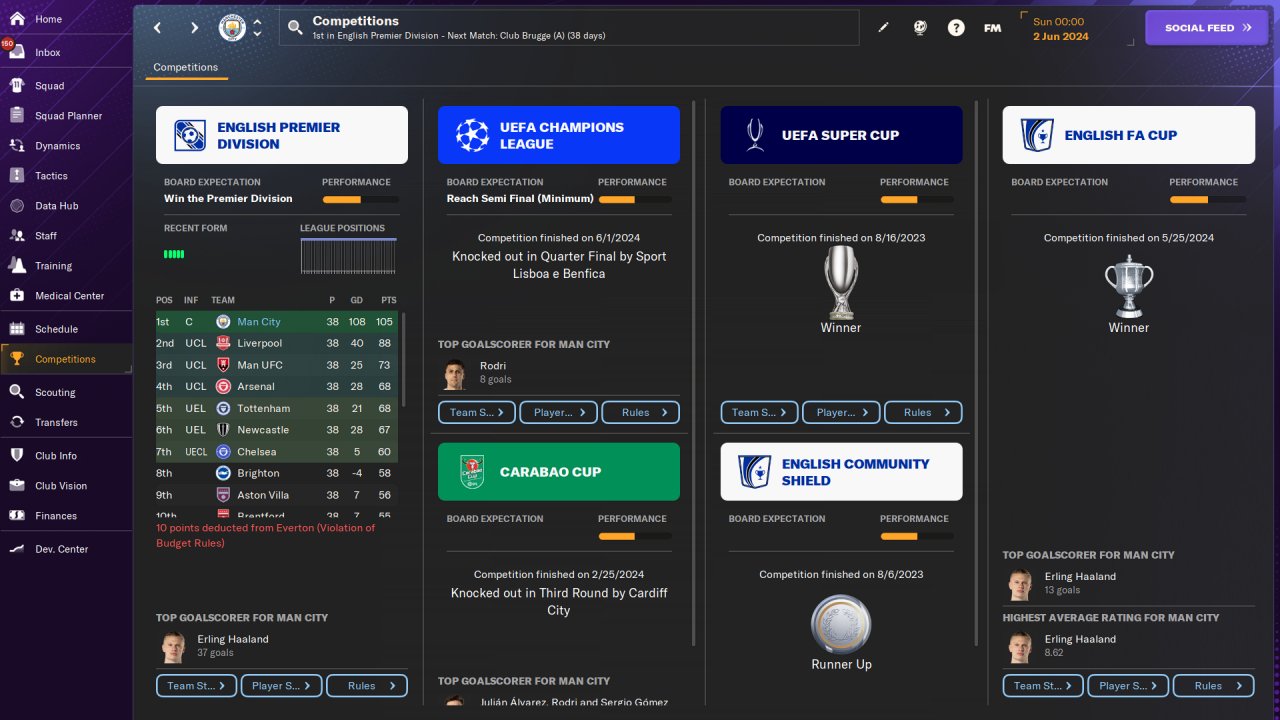
Task: Expand the club switcher up-down arrows
Action: (x=257, y=28)
